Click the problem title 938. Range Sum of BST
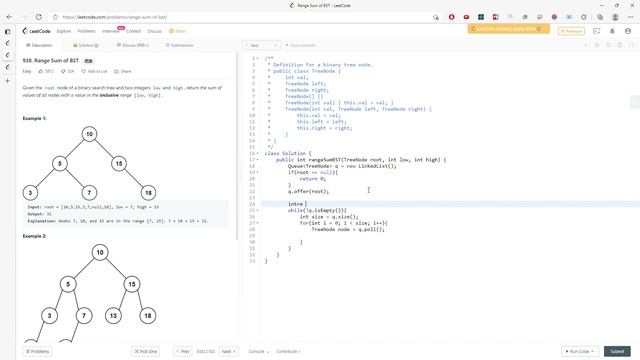Viewport: 640px width, 360px height. coord(51,60)
